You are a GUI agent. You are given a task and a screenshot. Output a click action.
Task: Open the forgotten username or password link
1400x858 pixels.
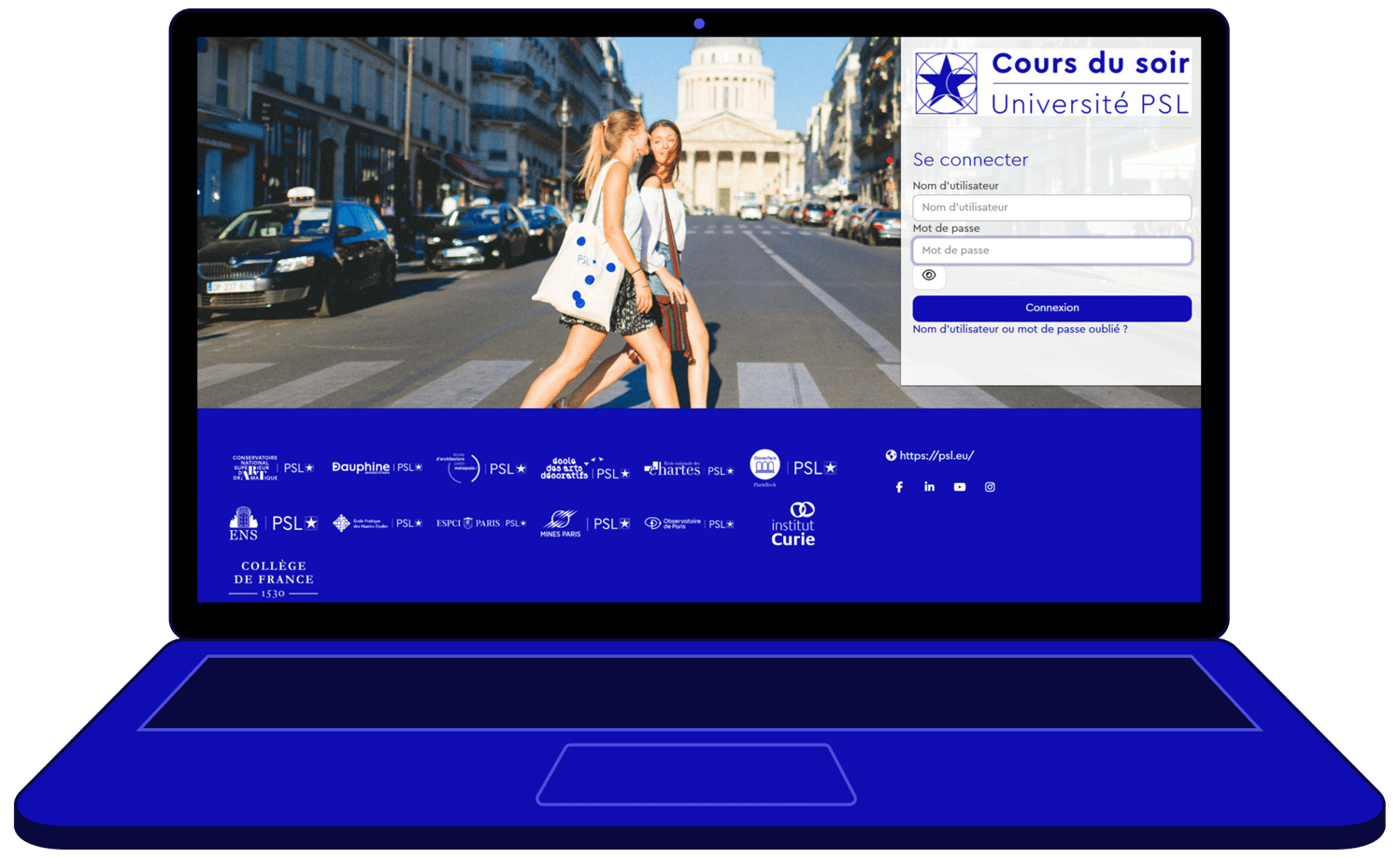(x=1019, y=329)
